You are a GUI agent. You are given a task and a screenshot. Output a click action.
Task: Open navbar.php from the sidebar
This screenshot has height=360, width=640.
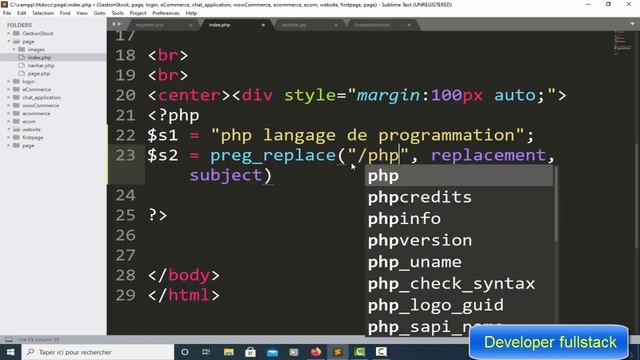(41, 66)
